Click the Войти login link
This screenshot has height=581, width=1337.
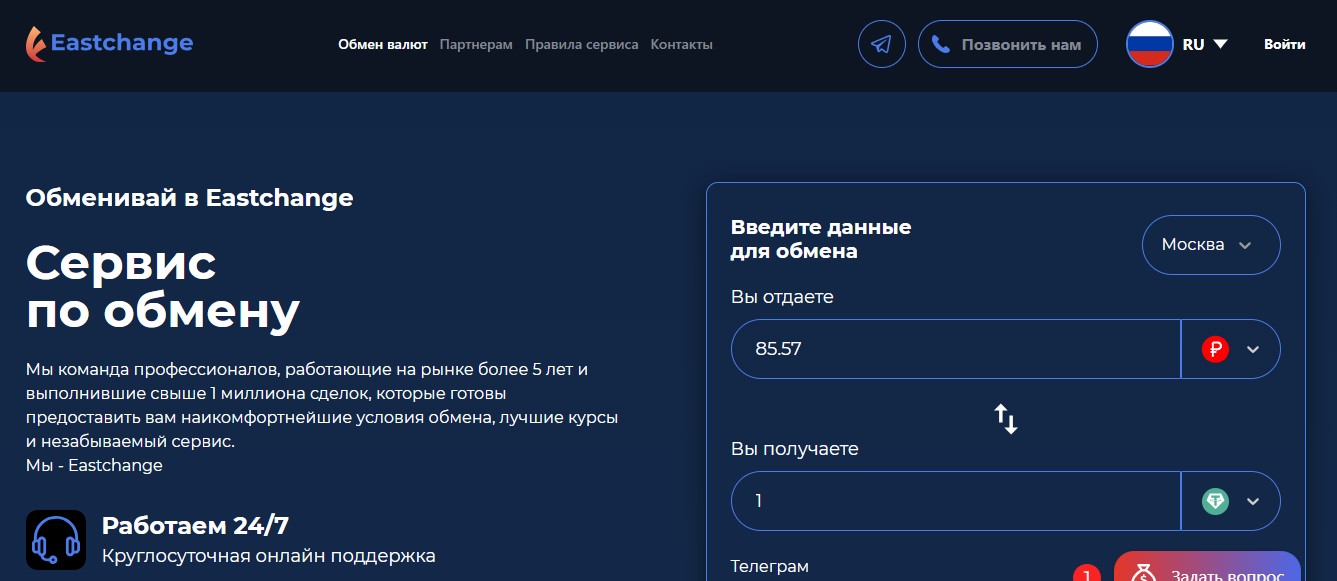[x=1285, y=44]
